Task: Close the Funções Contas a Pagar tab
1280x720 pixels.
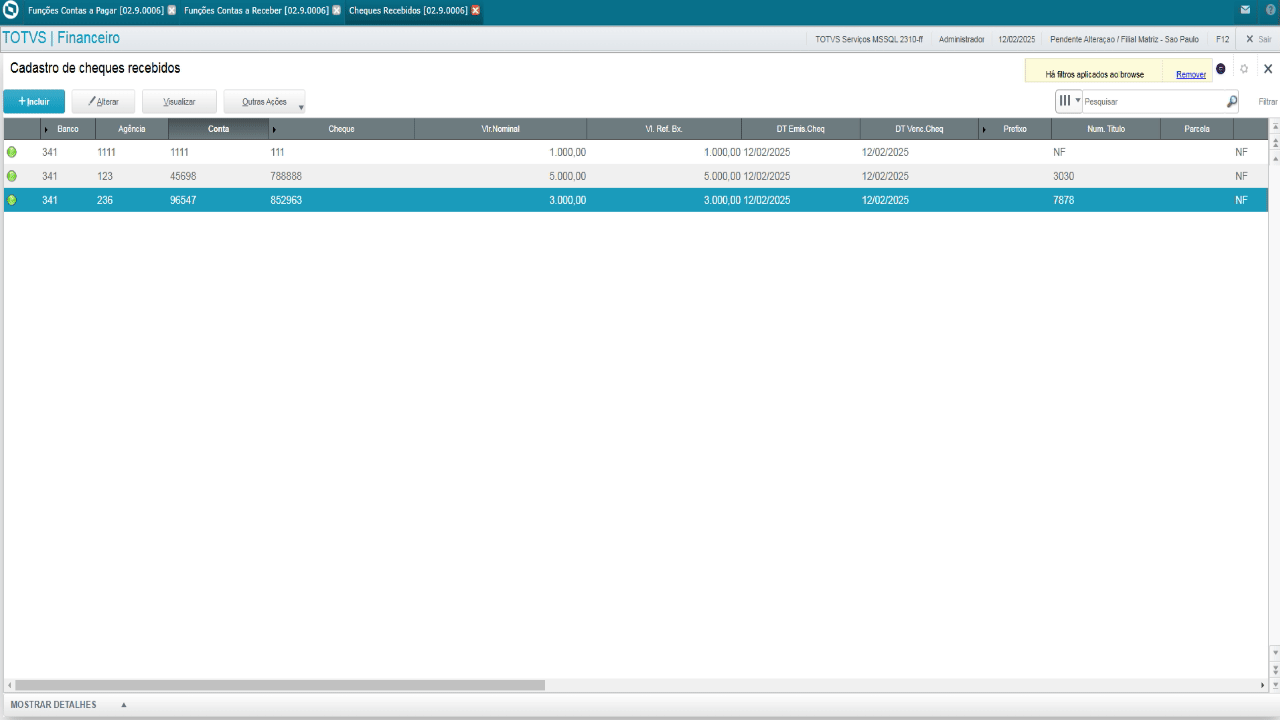Action: 172,10
